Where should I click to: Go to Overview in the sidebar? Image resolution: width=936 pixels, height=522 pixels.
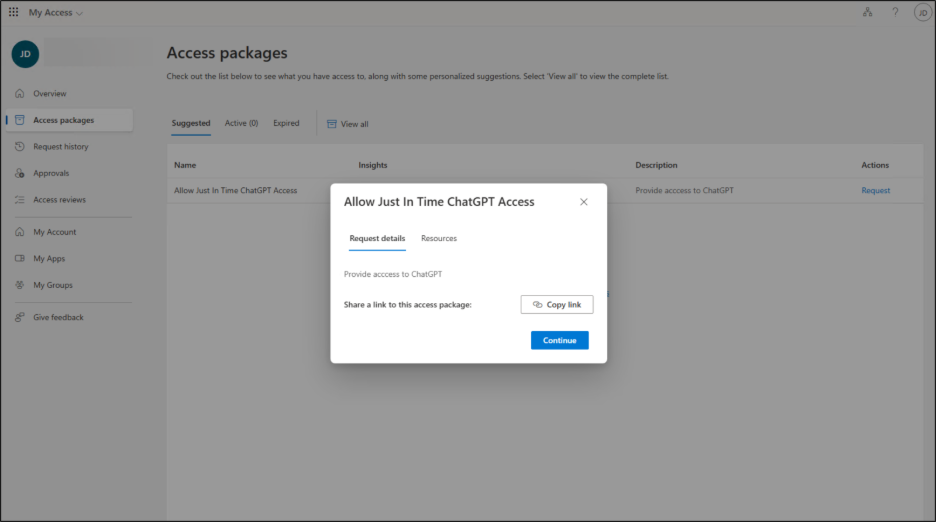(49, 94)
